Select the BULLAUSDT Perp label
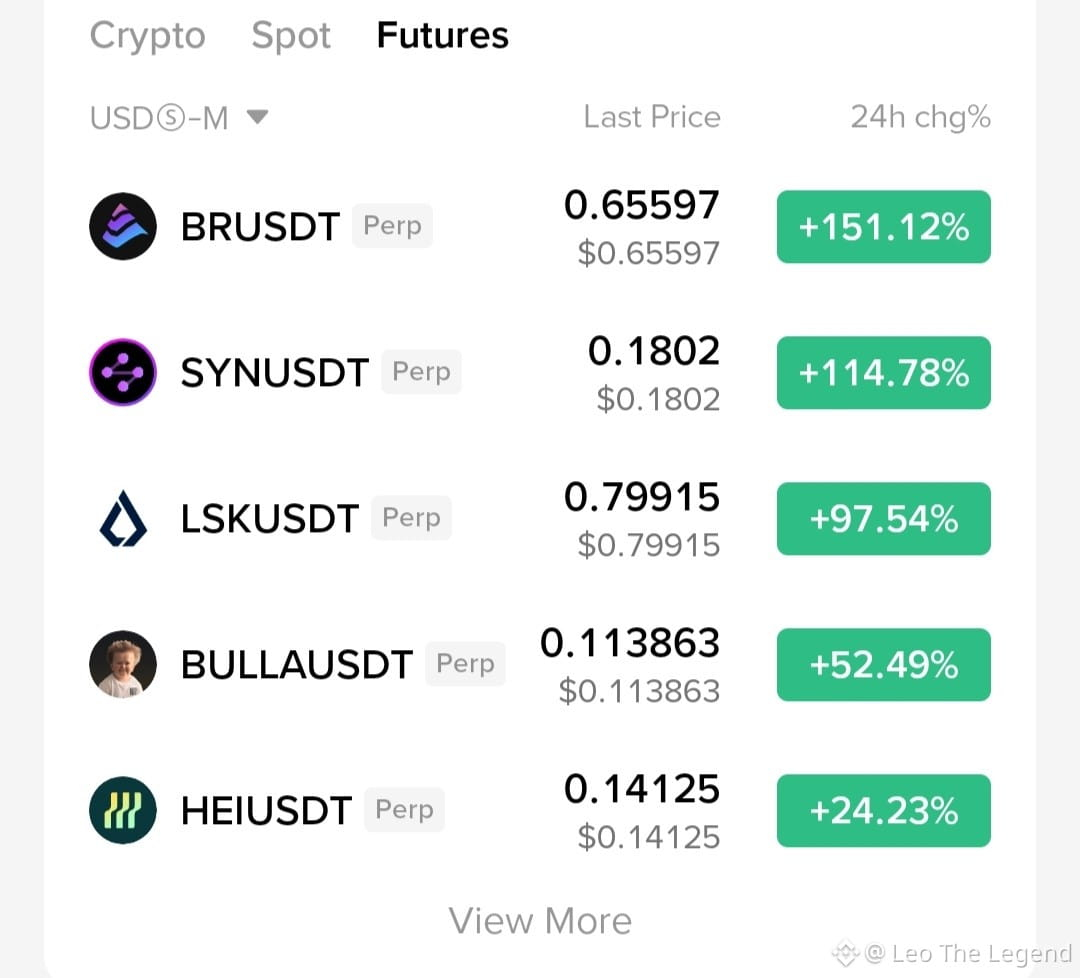Viewport: 1080px width, 978px height. click(465, 664)
